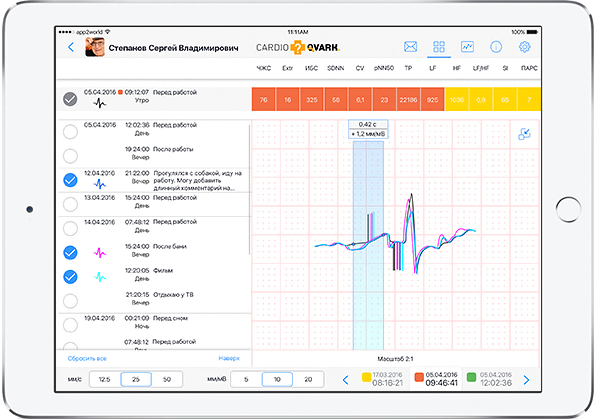This screenshot has width=600, height=420.
Task: Check the Отдыхаю у ТВ record
Action: pos(70,301)
